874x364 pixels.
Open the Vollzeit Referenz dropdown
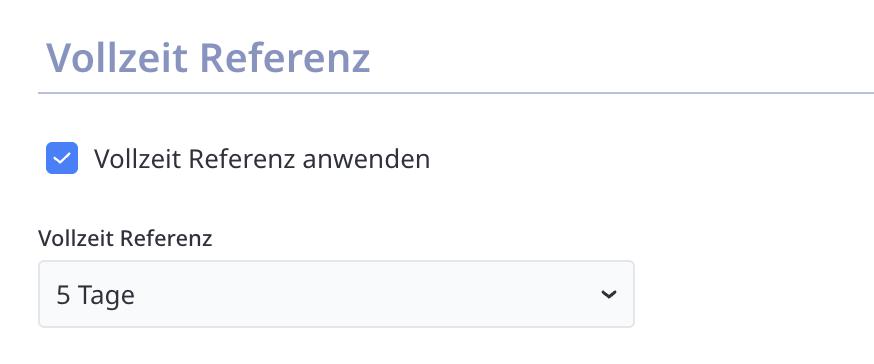click(x=336, y=294)
